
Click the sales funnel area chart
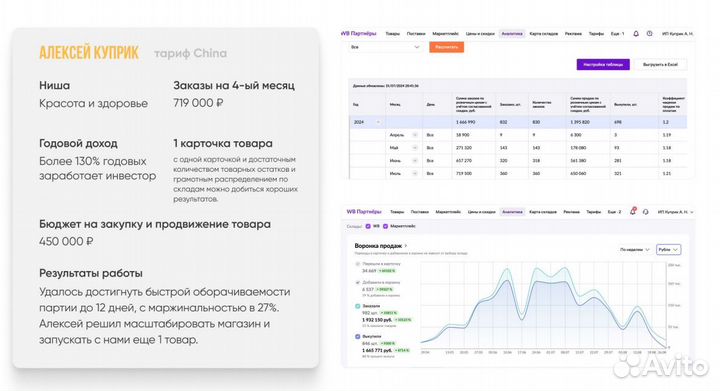pyautogui.click(x=543, y=305)
